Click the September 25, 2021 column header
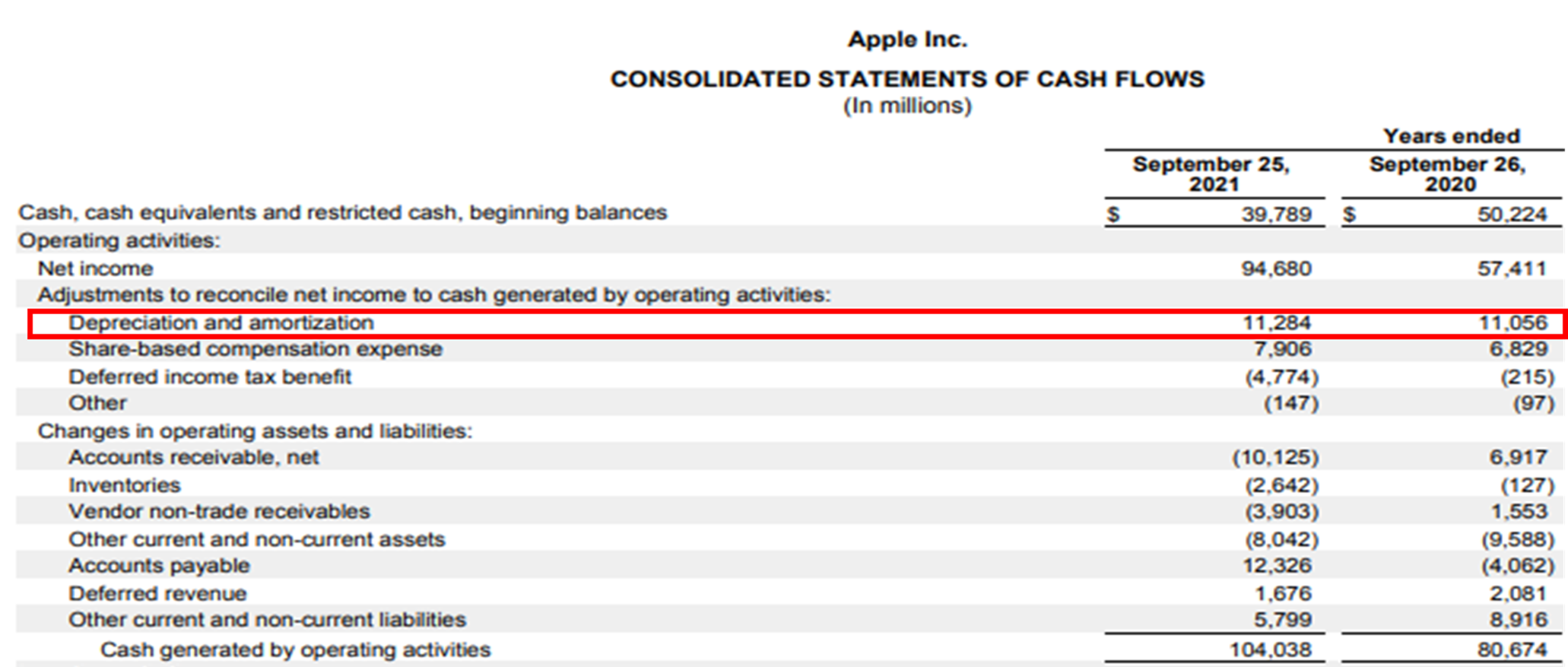This screenshot has width=1568, height=667. [x=1211, y=174]
